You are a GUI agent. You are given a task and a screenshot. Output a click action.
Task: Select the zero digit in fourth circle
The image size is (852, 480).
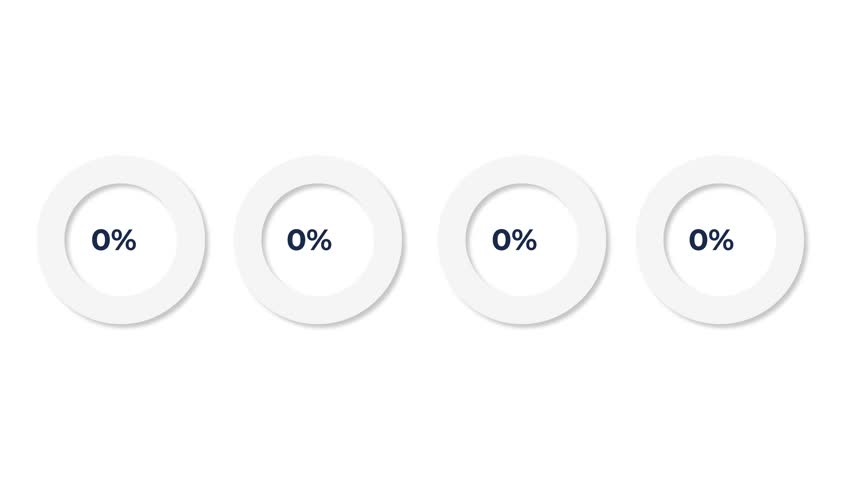699,240
